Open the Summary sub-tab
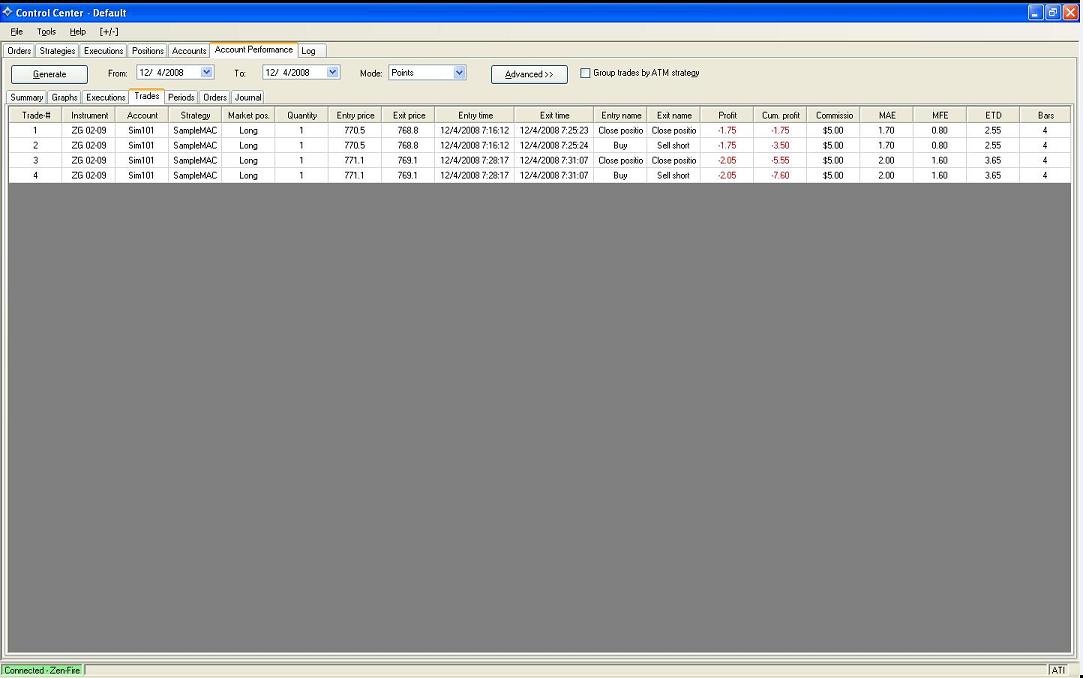The image size is (1083, 678). click(26, 97)
